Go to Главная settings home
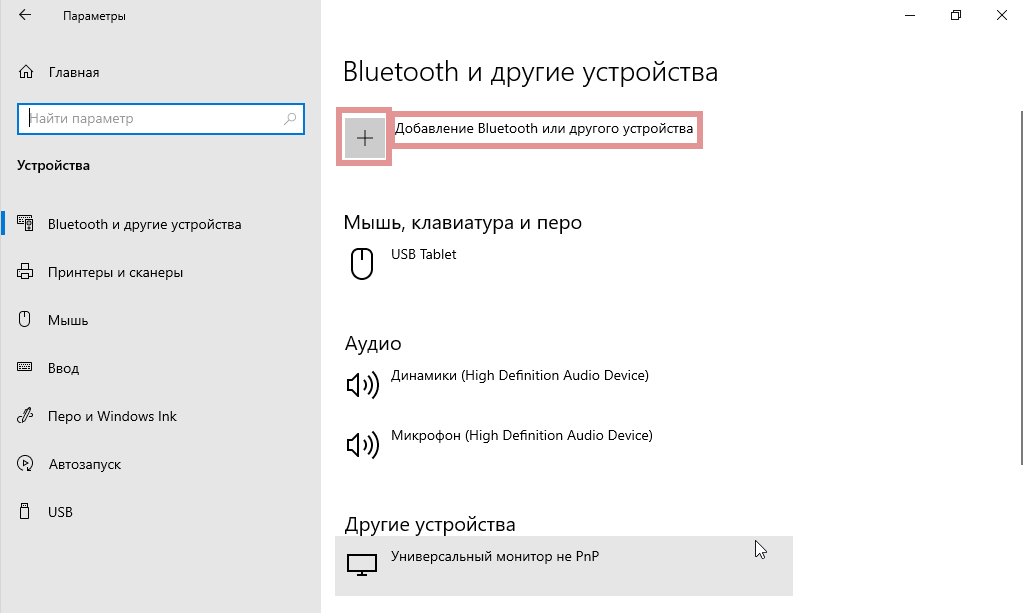Viewport: 1024px width, 613px height. (x=73, y=72)
